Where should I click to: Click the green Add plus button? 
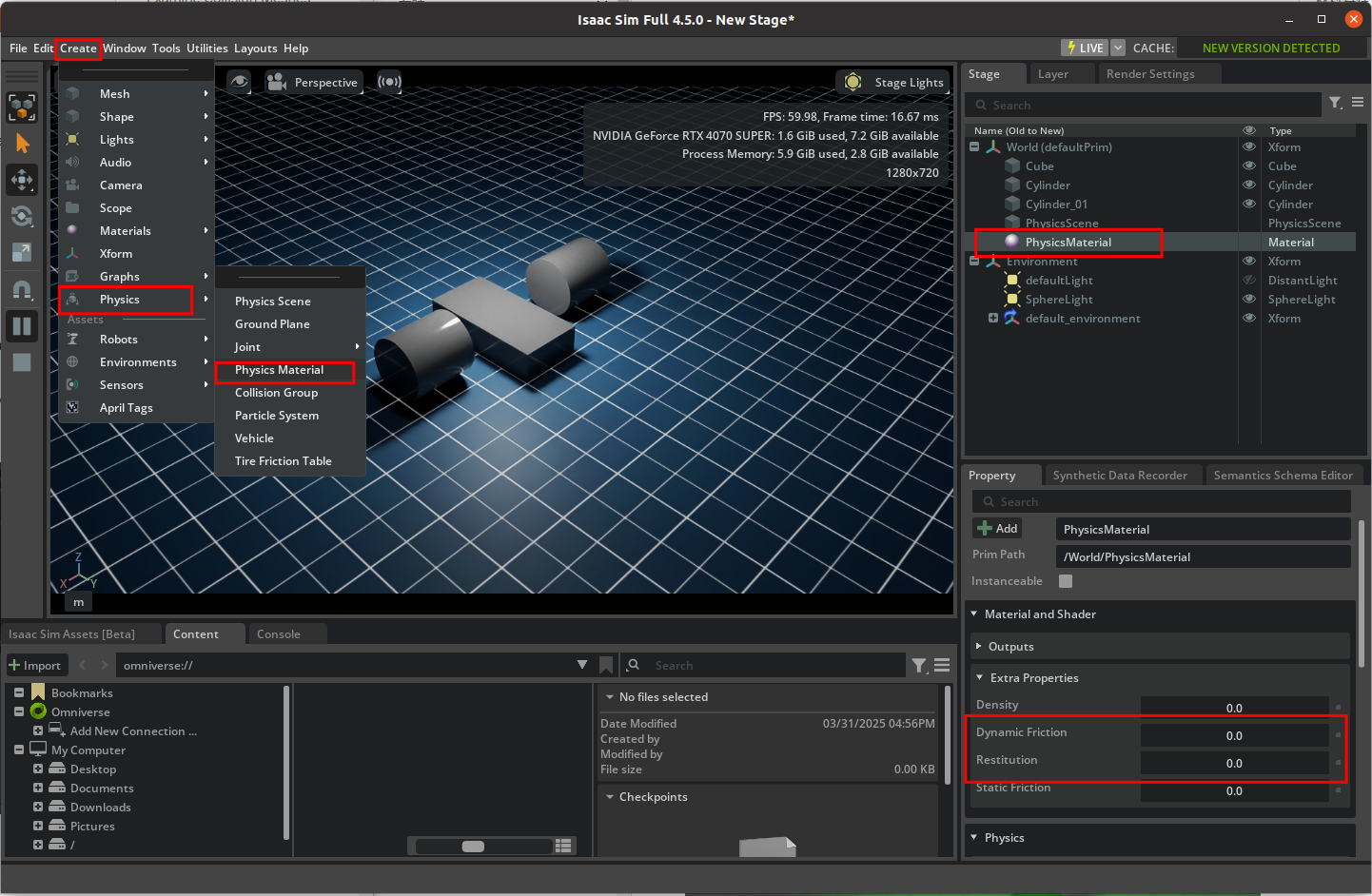tap(997, 529)
